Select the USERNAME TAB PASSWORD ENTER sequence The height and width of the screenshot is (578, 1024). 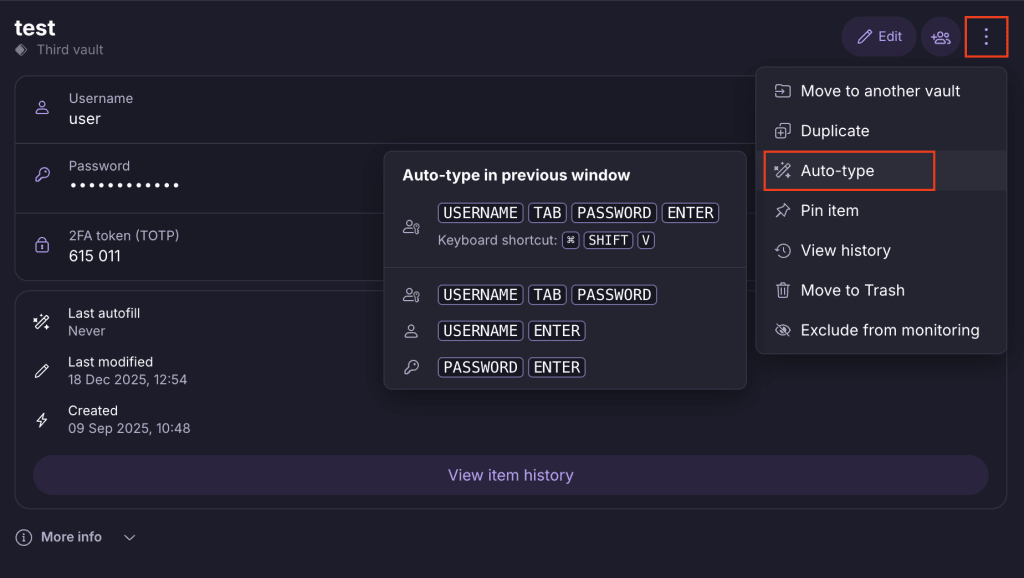coord(578,213)
